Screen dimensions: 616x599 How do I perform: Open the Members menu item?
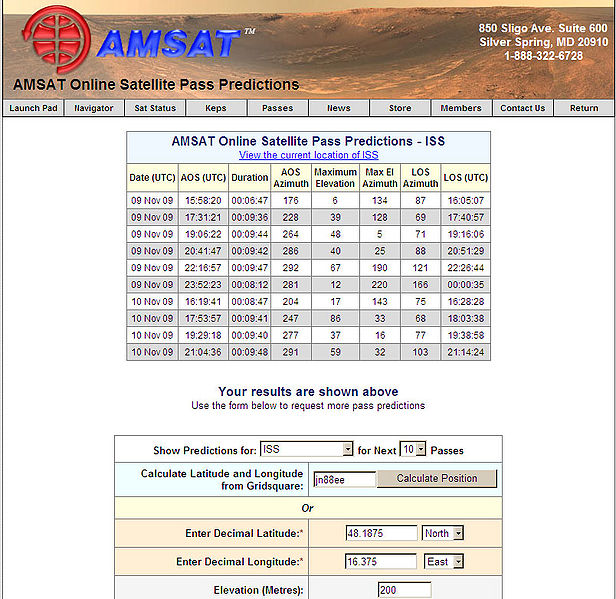[461, 108]
